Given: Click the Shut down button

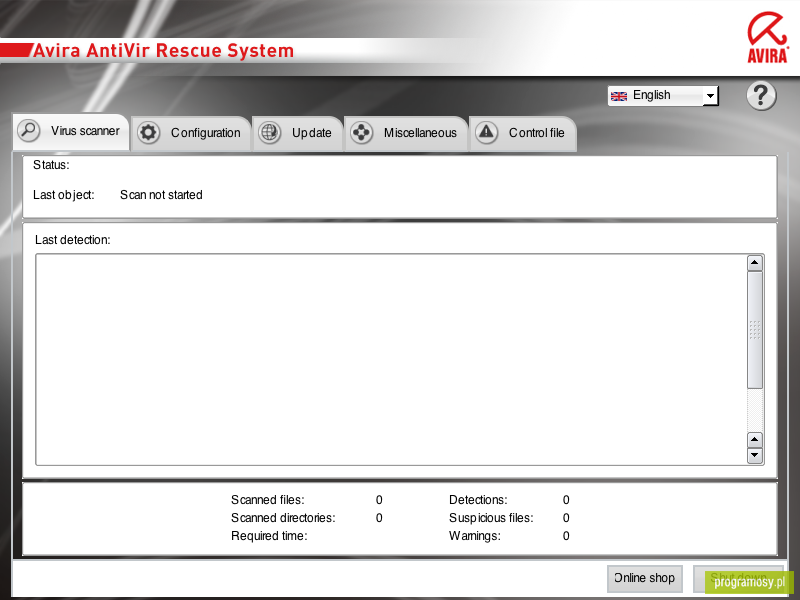Looking at the screenshot, I should coord(738,579).
